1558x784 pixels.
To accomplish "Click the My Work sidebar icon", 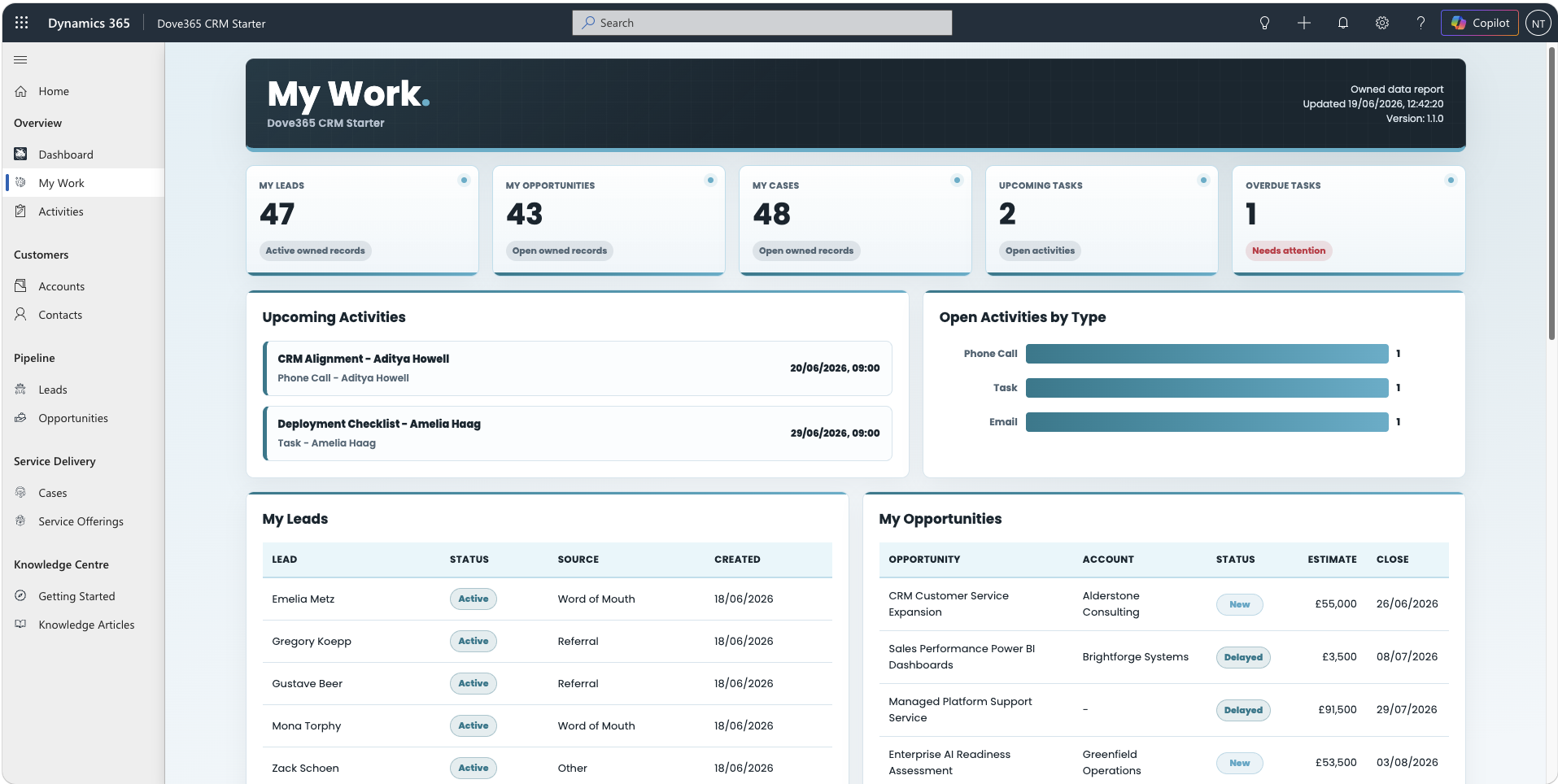I will (21, 182).
